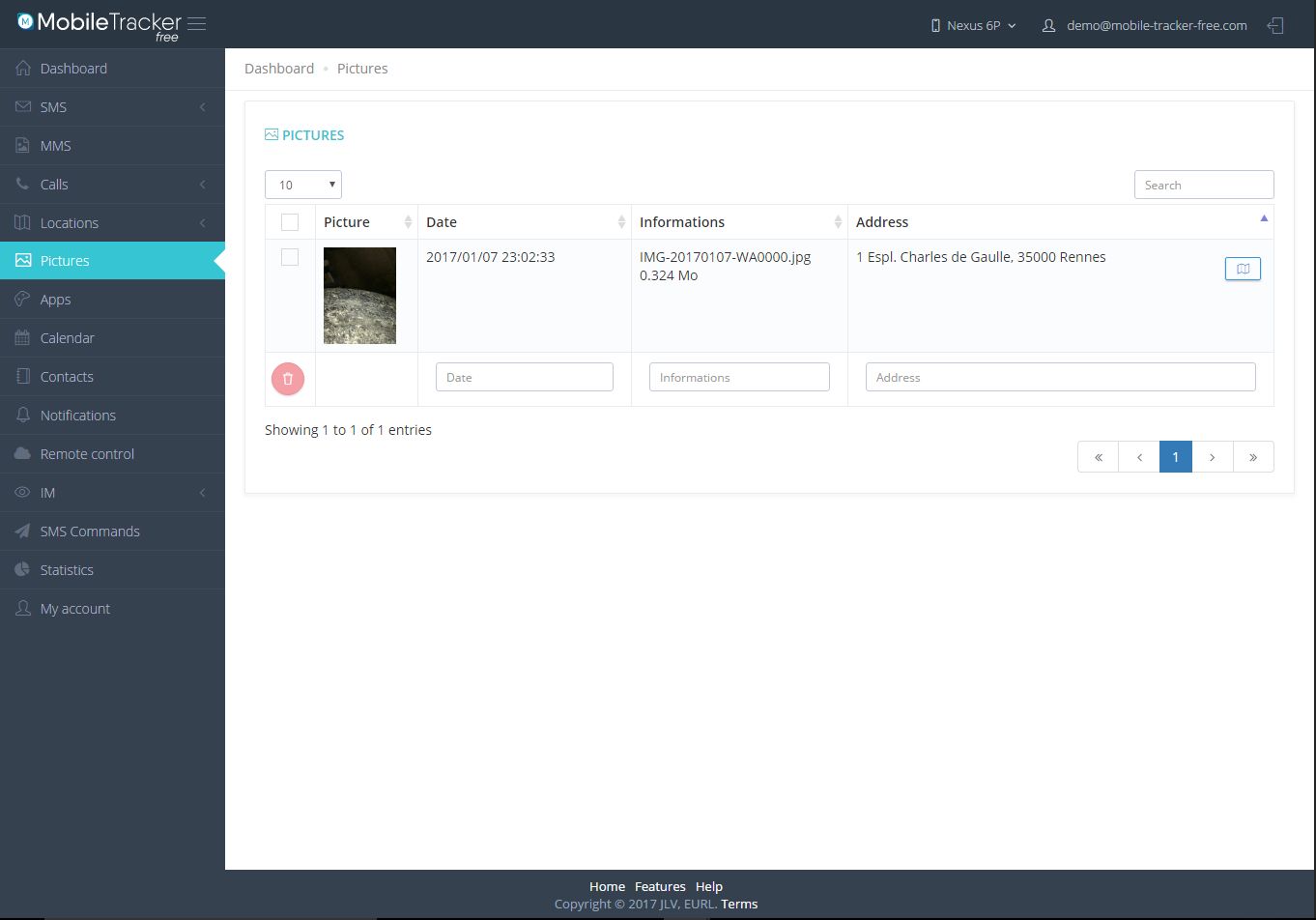The height and width of the screenshot is (920, 1316).
Task: Click the Help footer link
Action: pyautogui.click(x=709, y=886)
